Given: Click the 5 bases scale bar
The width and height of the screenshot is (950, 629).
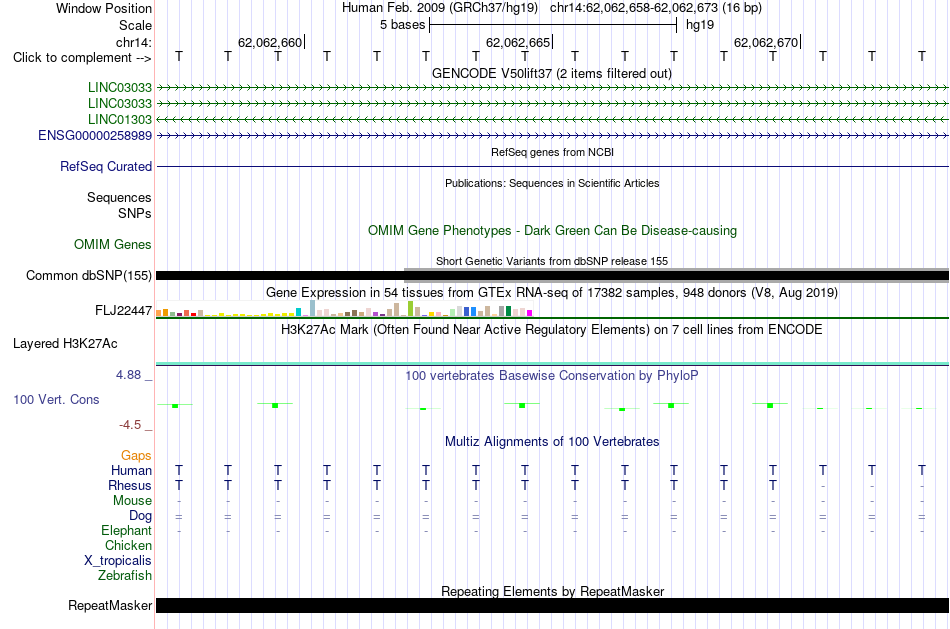Looking at the screenshot, I should point(553,25).
